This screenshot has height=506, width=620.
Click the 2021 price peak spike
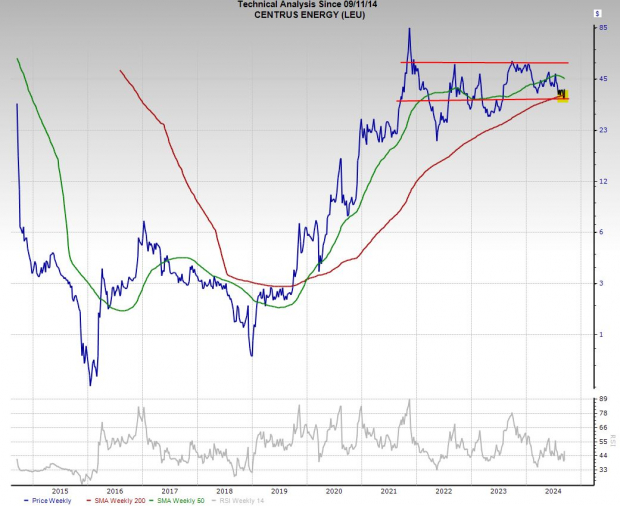click(409, 30)
